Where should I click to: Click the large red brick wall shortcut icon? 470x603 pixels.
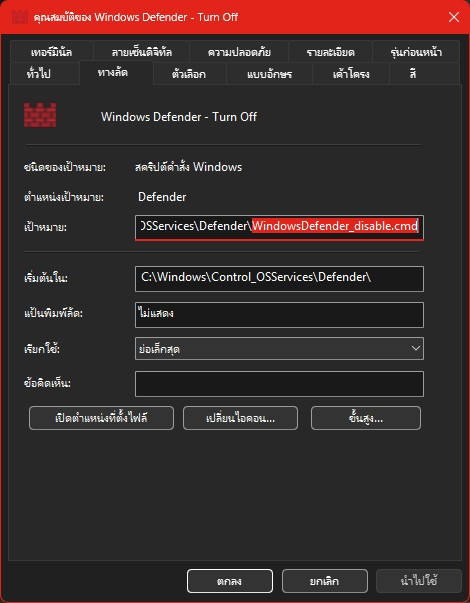[40, 115]
